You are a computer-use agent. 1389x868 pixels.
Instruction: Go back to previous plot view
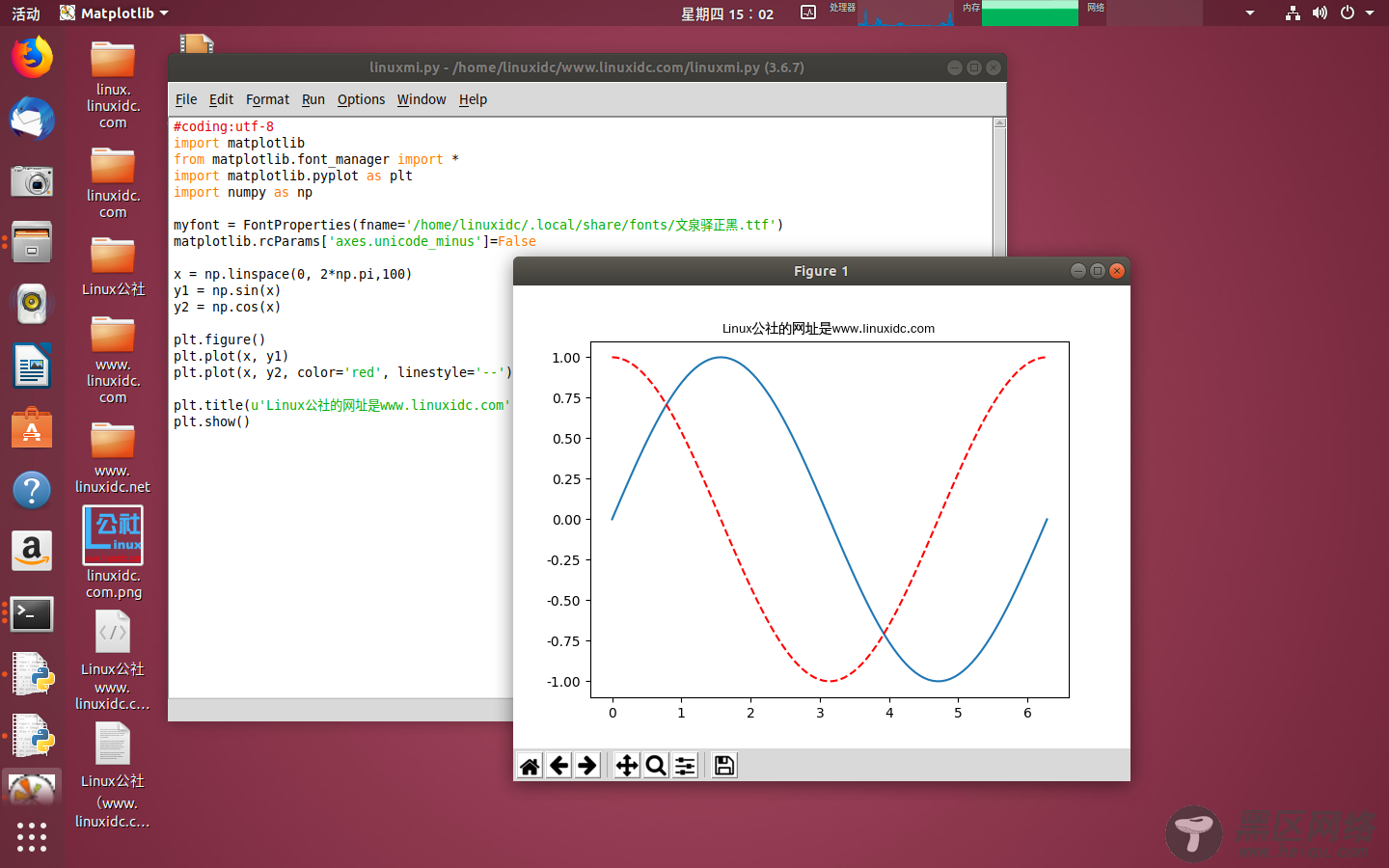(x=558, y=766)
